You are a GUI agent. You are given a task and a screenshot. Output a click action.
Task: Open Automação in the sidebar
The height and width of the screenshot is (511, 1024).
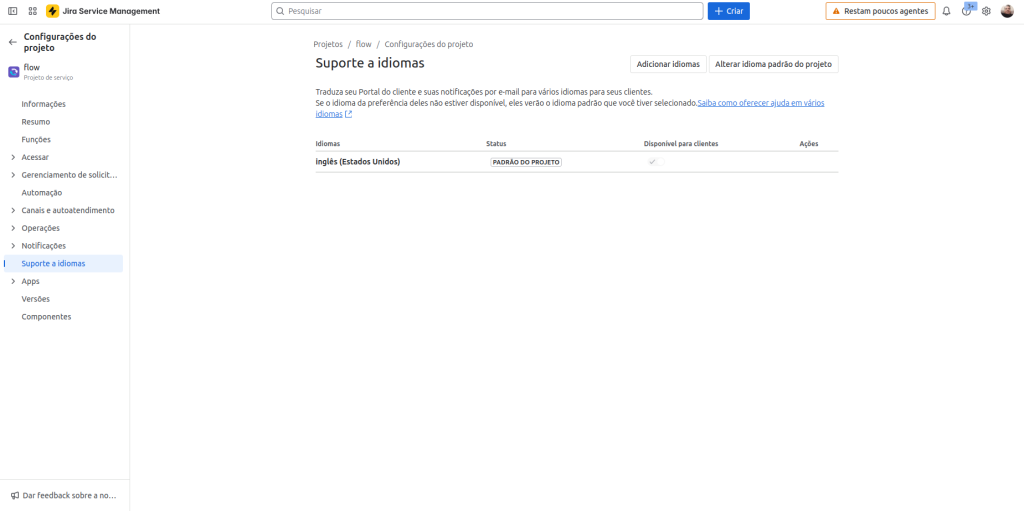coord(42,193)
